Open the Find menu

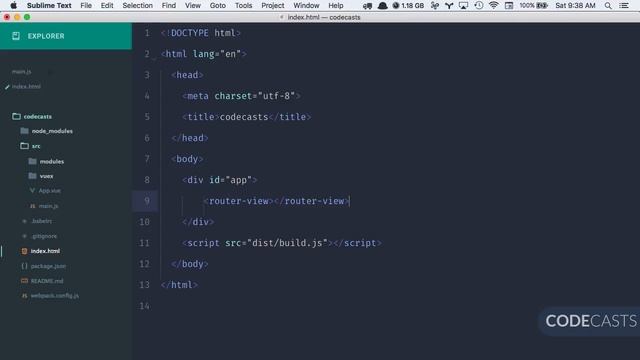(169, 5)
